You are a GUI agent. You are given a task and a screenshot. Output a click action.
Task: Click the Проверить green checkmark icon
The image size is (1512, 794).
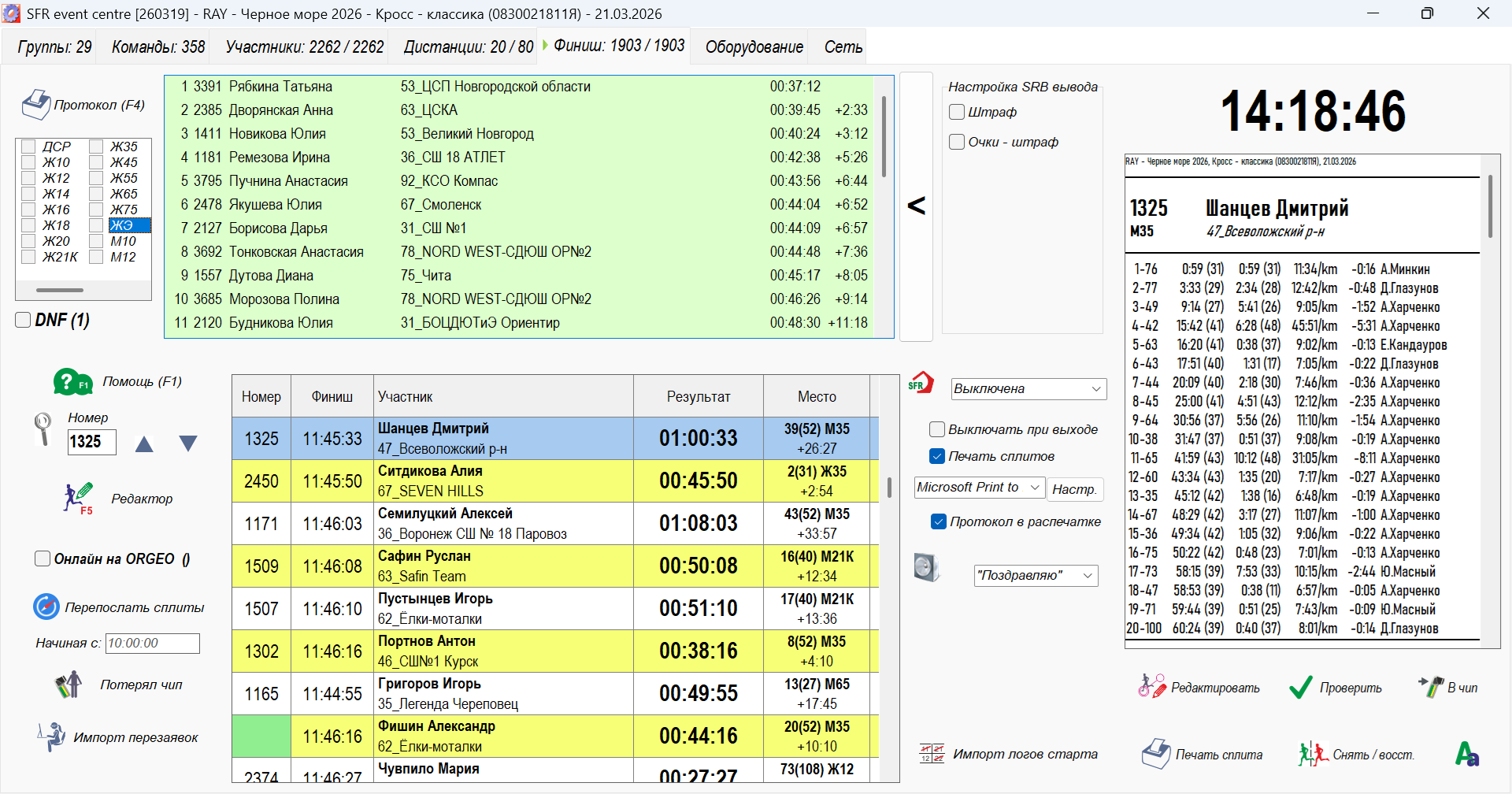pyautogui.click(x=1300, y=688)
